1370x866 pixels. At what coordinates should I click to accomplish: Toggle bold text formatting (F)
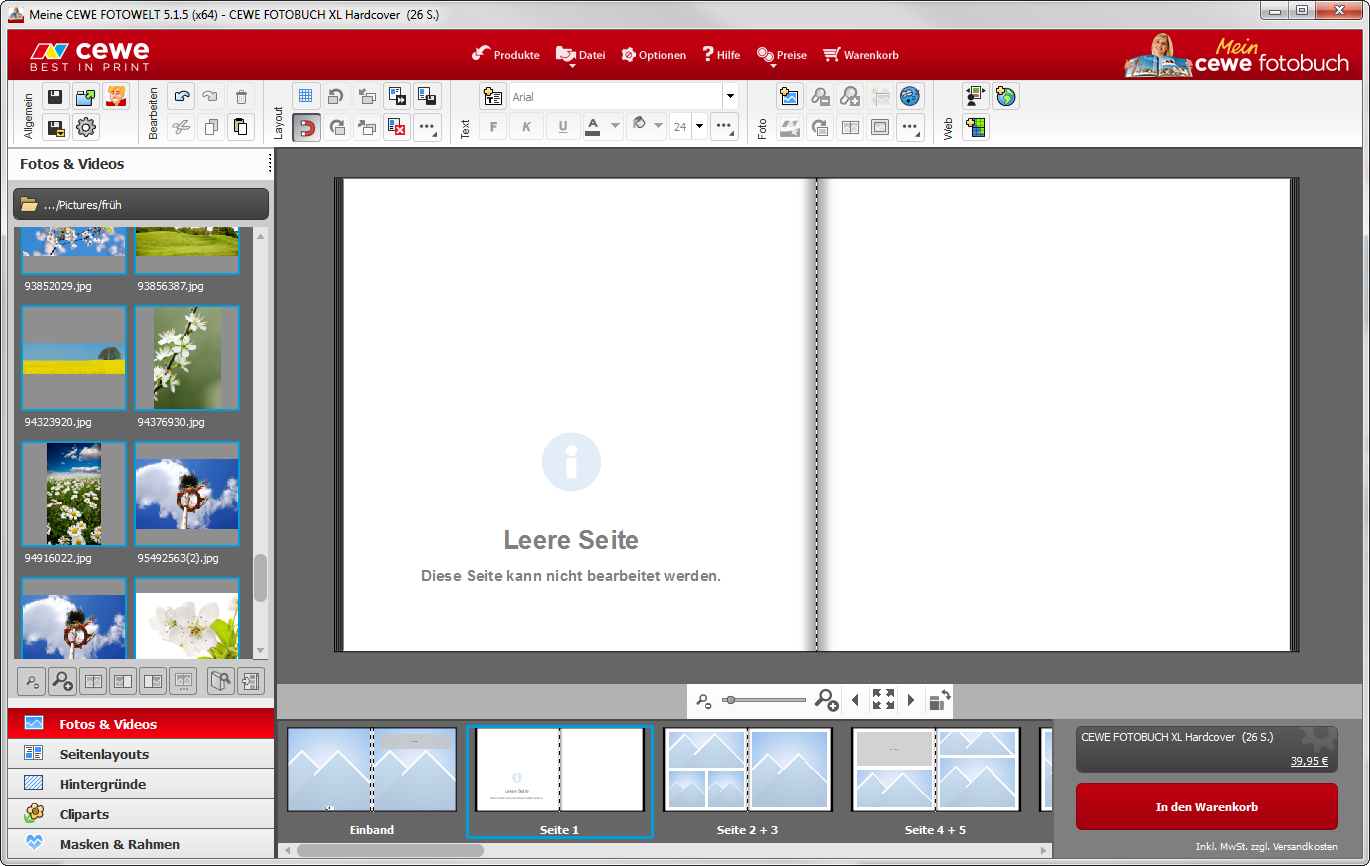coord(493,127)
